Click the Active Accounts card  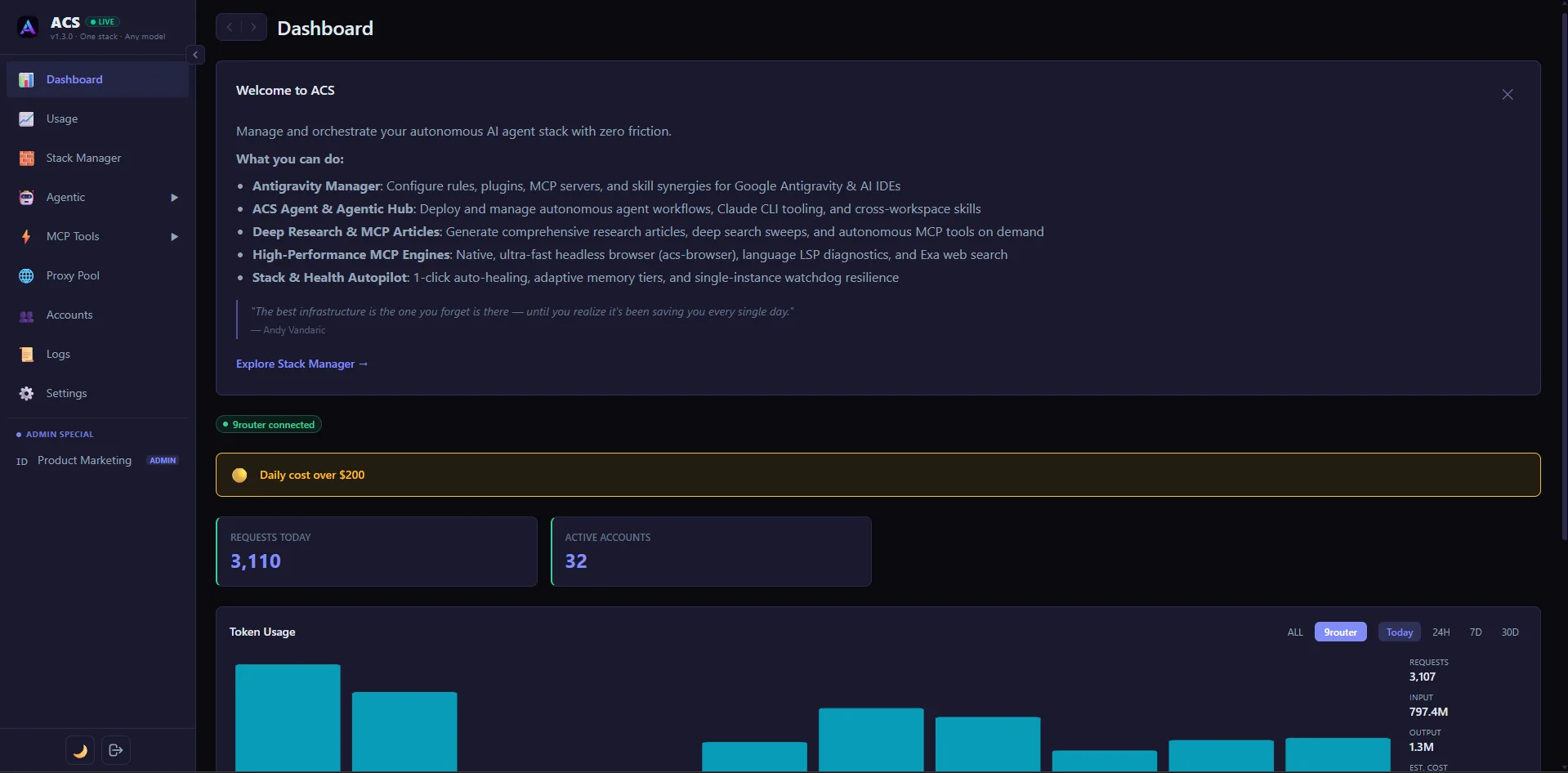[x=712, y=552]
